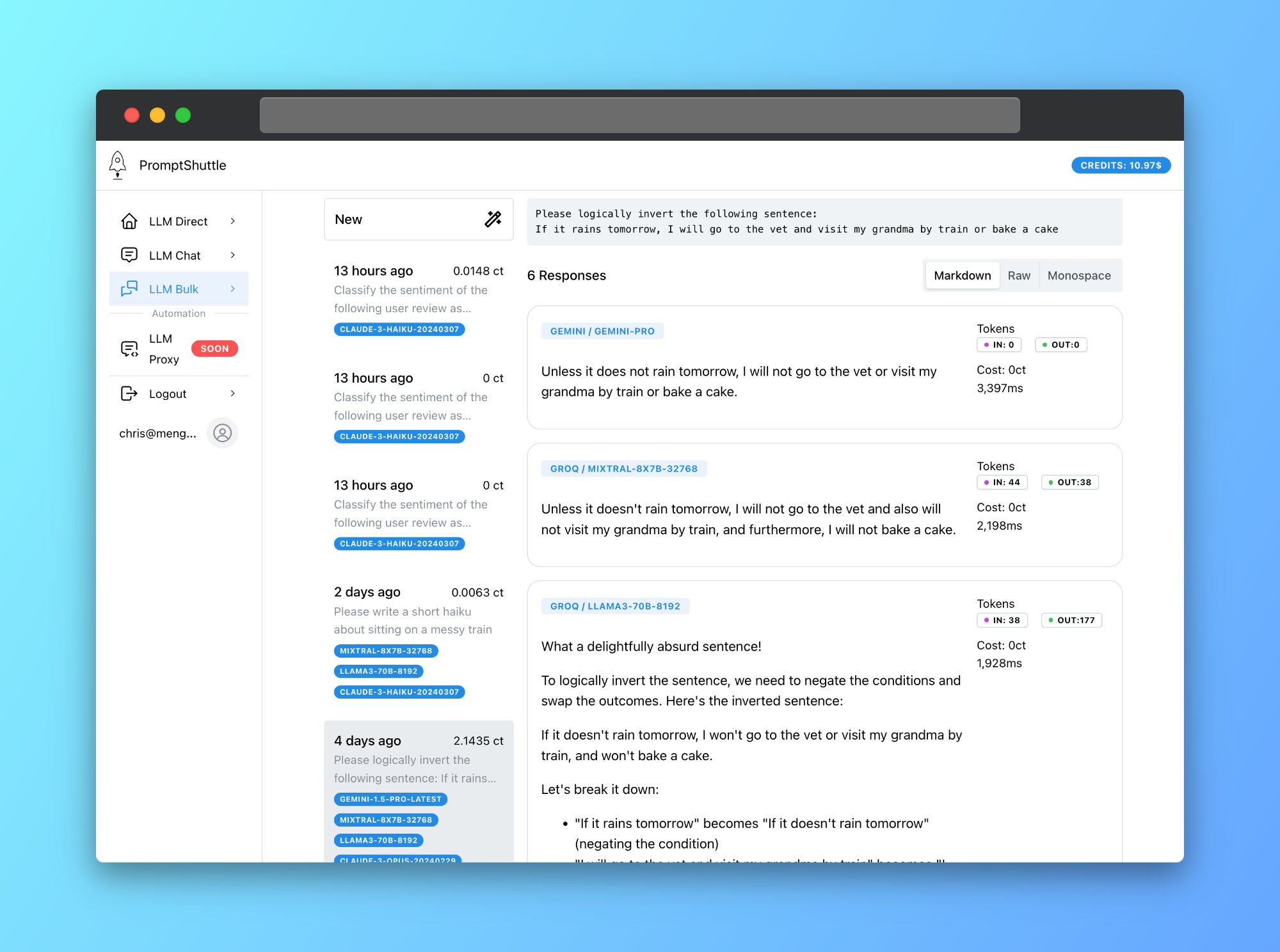Image resolution: width=1280 pixels, height=952 pixels.
Task: Click the macOS green fullscreen dot
Action: (183, 115)
